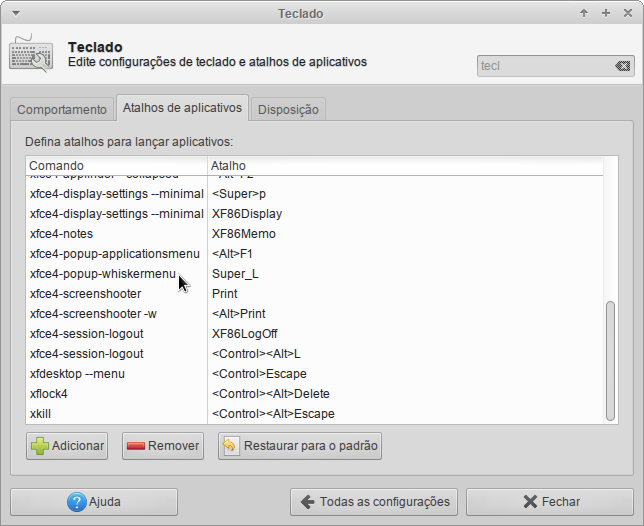This screenshot has height=526, width=644.
Task: Switch to the Comportamento tab
Action: point(62,110)
